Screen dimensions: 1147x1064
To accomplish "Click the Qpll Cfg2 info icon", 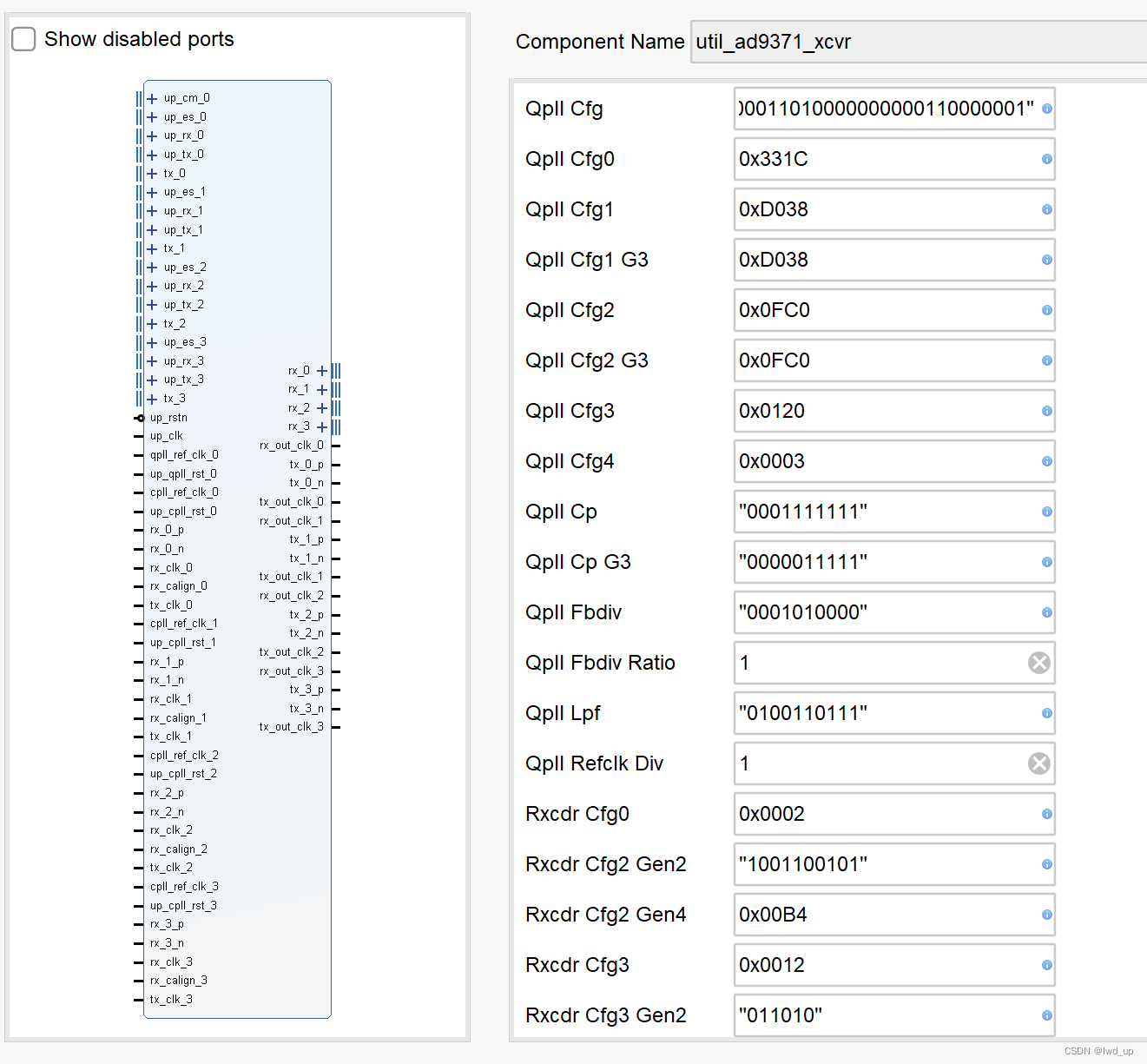I will click(1047, 310).
